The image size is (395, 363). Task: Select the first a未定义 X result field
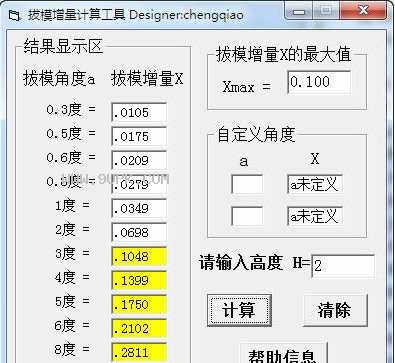pos(315,184)
